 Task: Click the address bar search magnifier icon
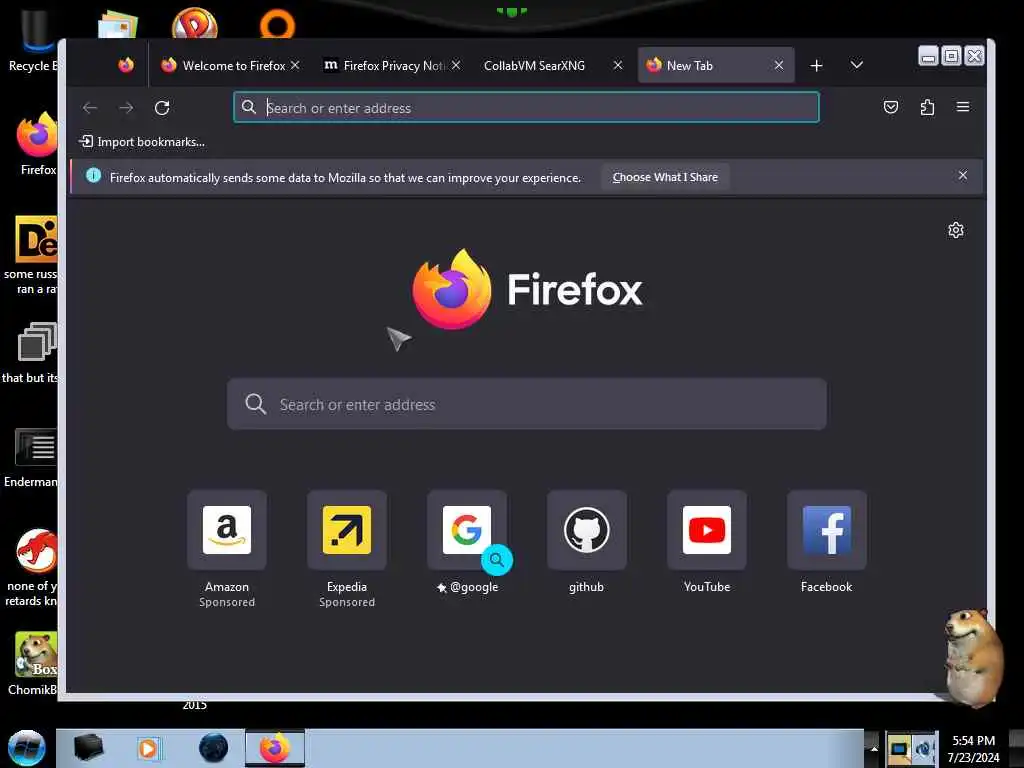(249, 107)
